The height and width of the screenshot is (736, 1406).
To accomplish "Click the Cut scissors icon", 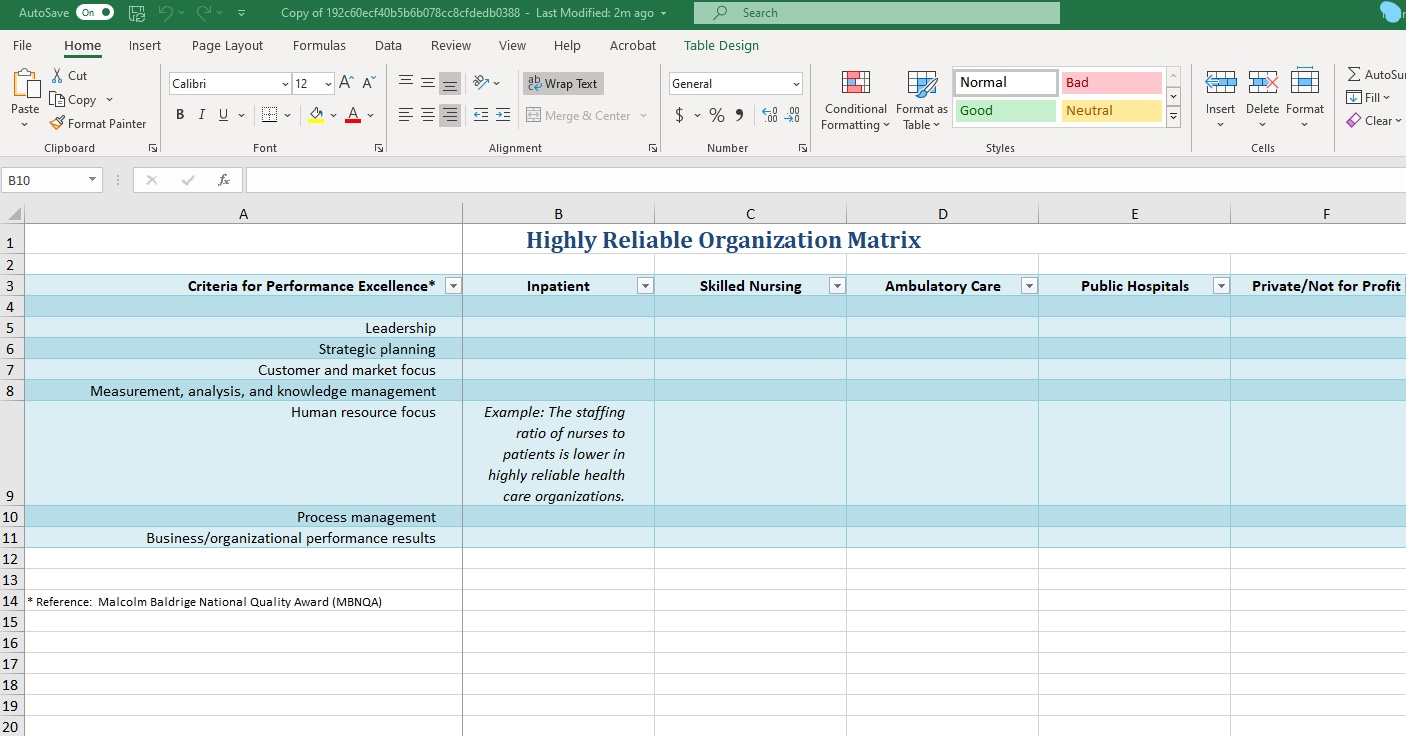I will click(x=58, y=76).
